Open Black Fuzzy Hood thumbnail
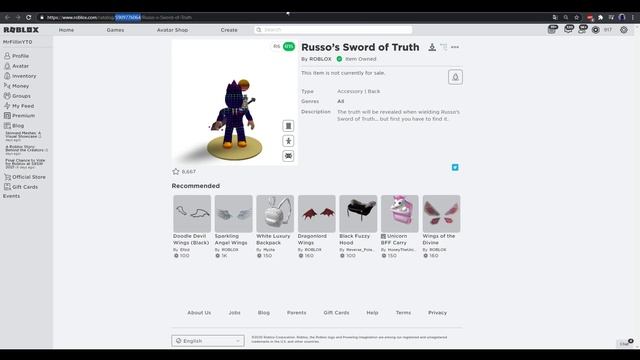Viewport: 640px width, 360px height. 358,213
